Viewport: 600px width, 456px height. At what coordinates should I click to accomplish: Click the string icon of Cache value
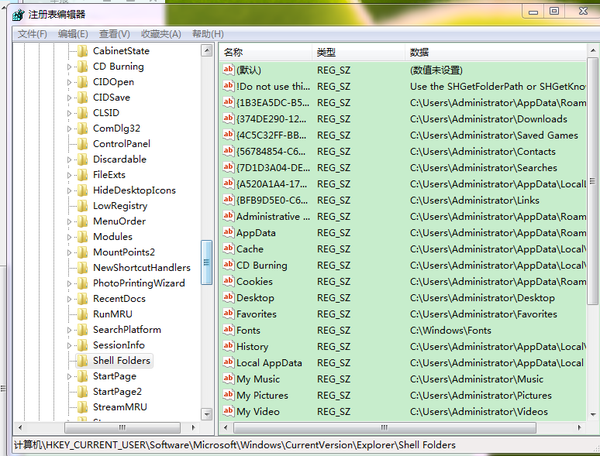pyautogui.click(x=228, y=249)
